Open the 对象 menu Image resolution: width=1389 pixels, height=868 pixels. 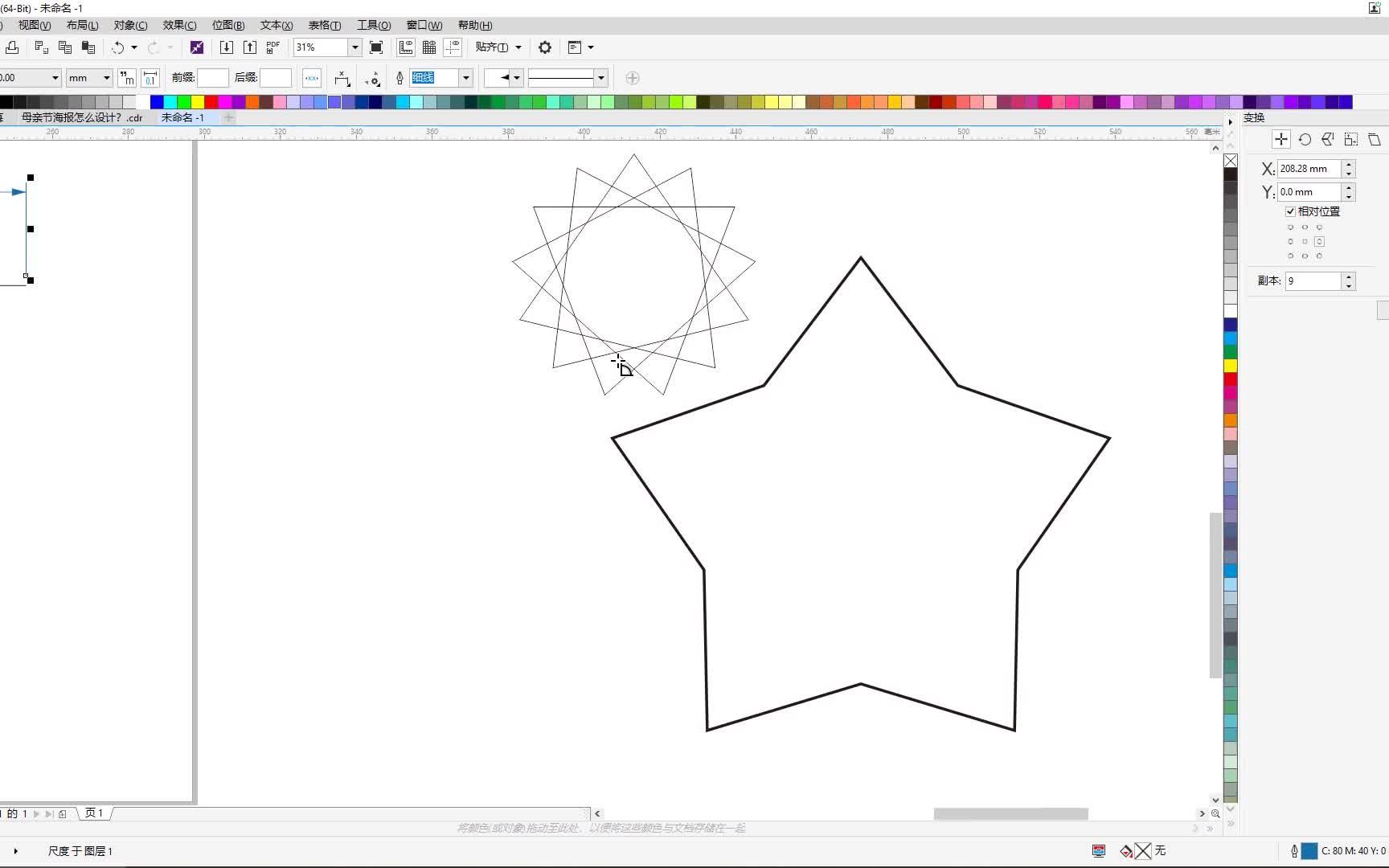pos(130,25)
